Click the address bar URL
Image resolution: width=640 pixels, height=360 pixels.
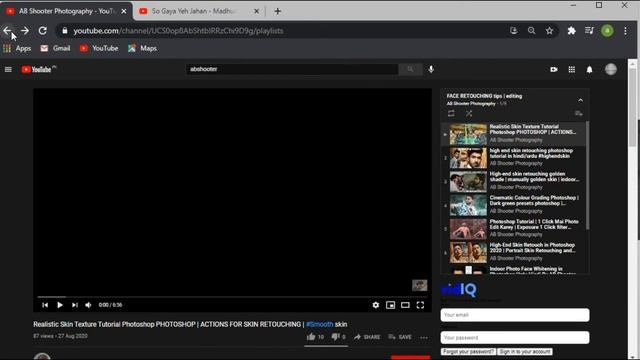(178, 31)
